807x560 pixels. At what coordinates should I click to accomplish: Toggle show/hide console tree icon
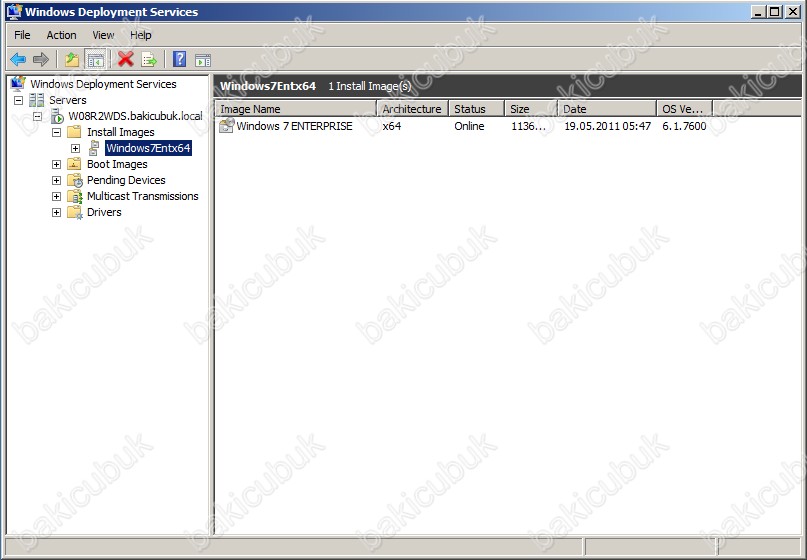(95, 60)
